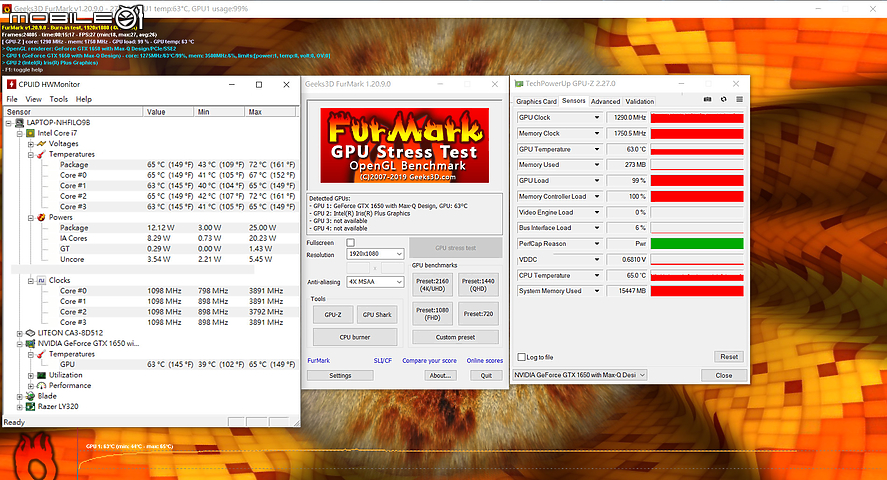Click the Max column header in HWMonitor
The height and width of the screenshot is (480, 887).
[x=271, y=112]
